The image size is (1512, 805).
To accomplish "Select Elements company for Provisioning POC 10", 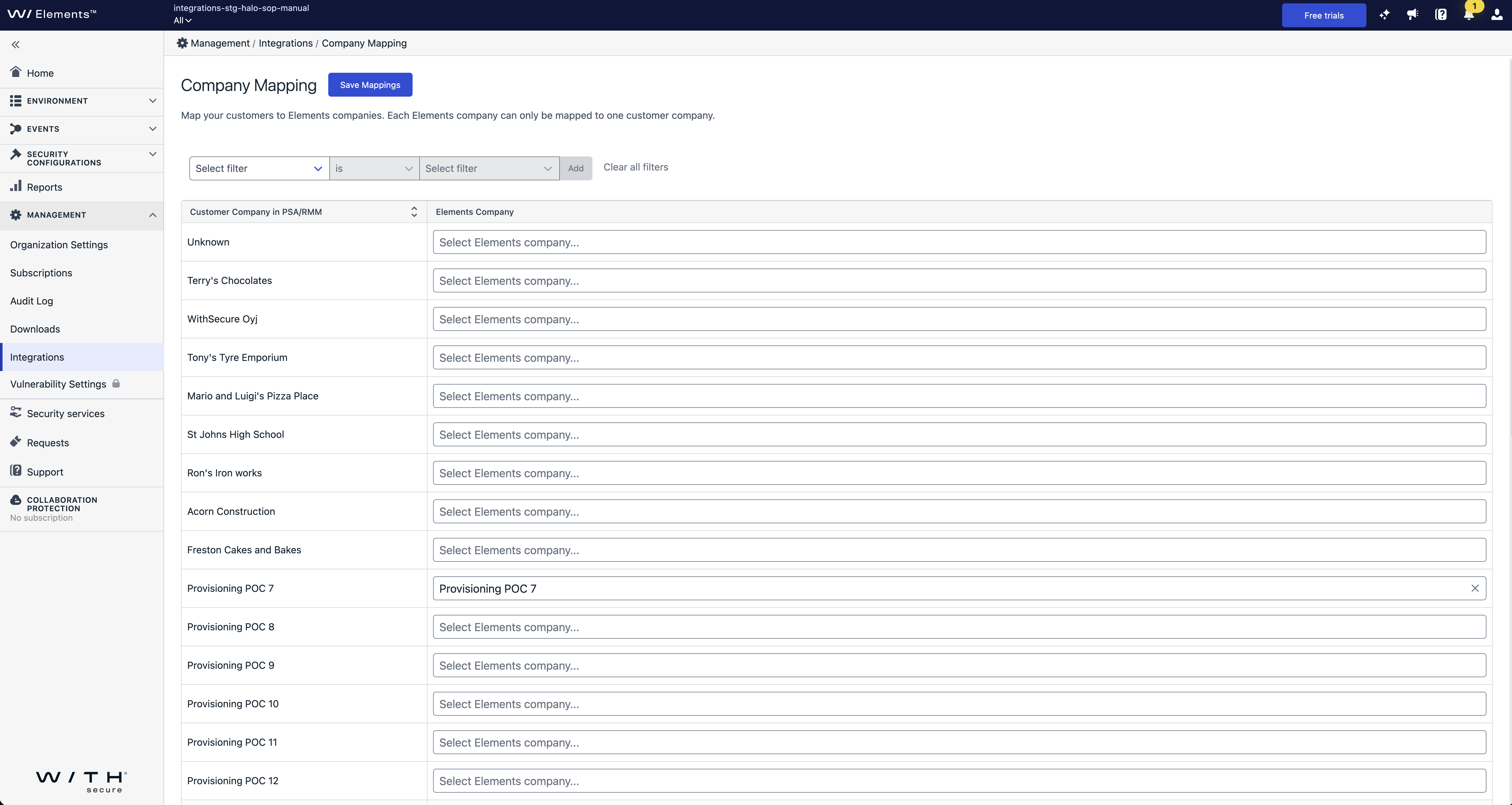I will click(x=959, y=704).
